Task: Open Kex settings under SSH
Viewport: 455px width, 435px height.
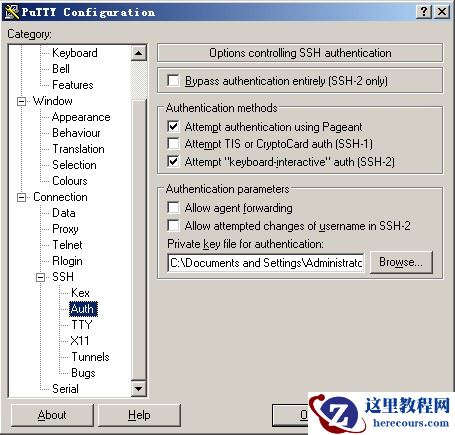Action: tap(80, 293)
